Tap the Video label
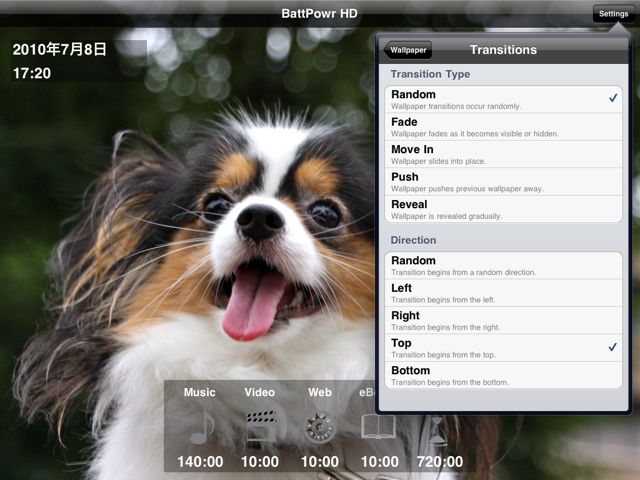Screen dimensions: 640x480 coord(260,392)
